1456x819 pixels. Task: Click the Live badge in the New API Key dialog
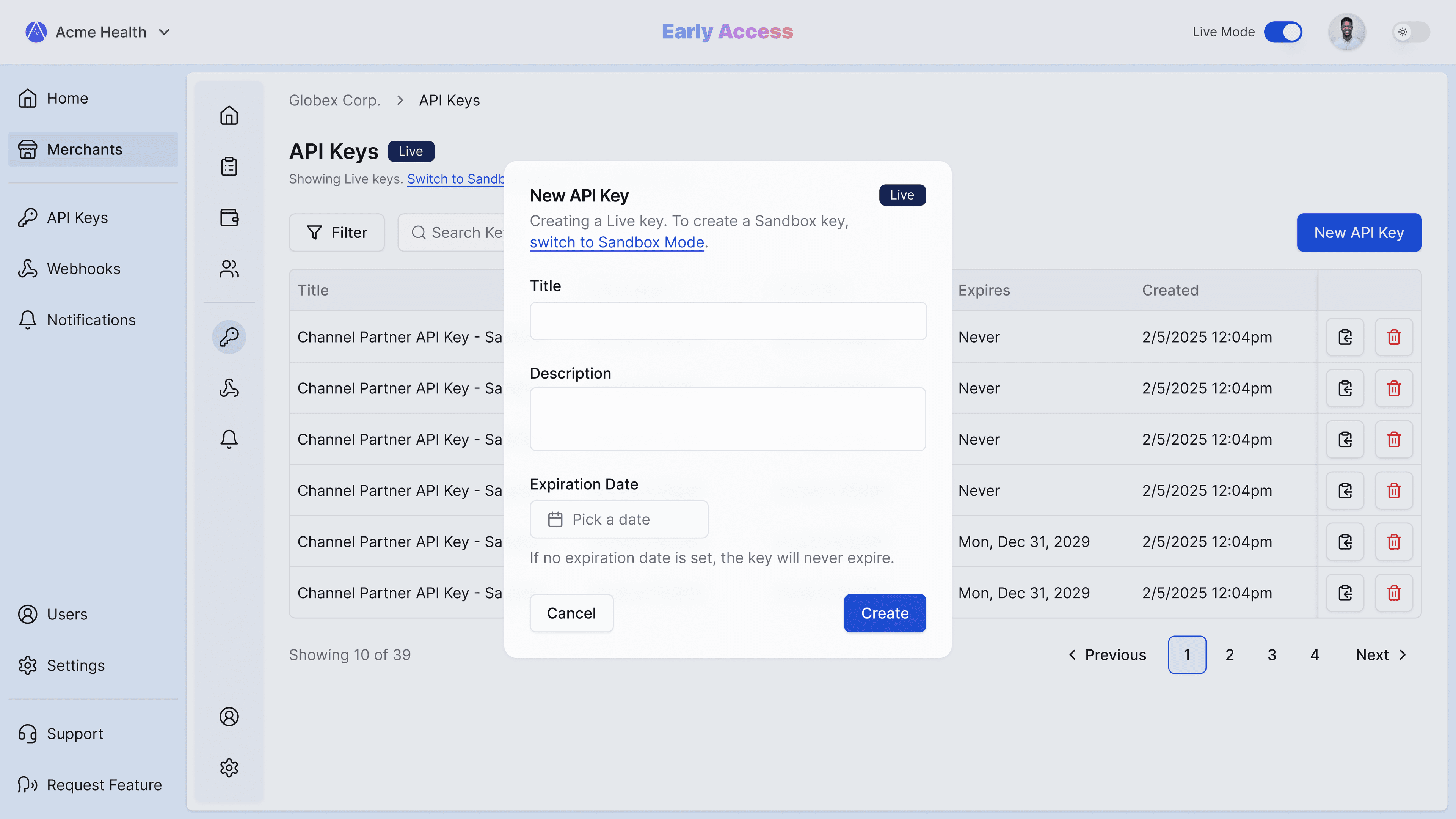click(x=902, y=195)
